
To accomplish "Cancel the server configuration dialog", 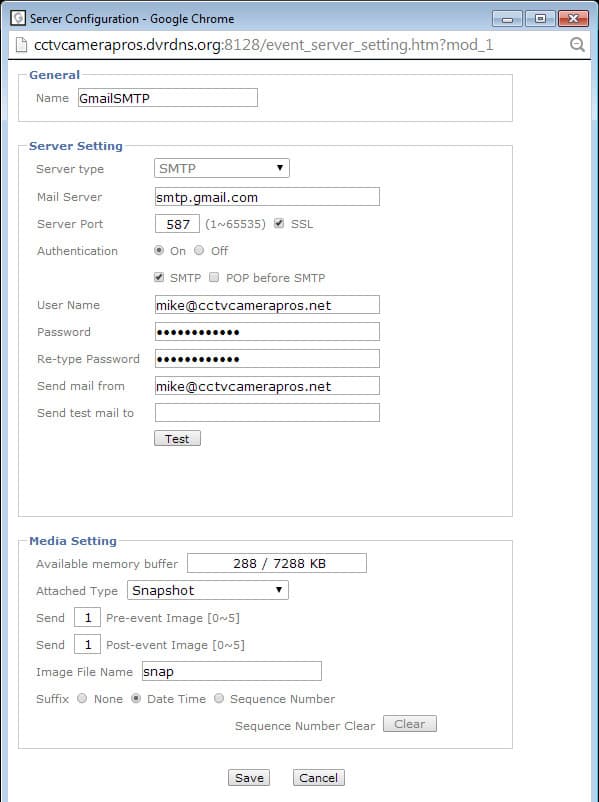I will [319, 777].
